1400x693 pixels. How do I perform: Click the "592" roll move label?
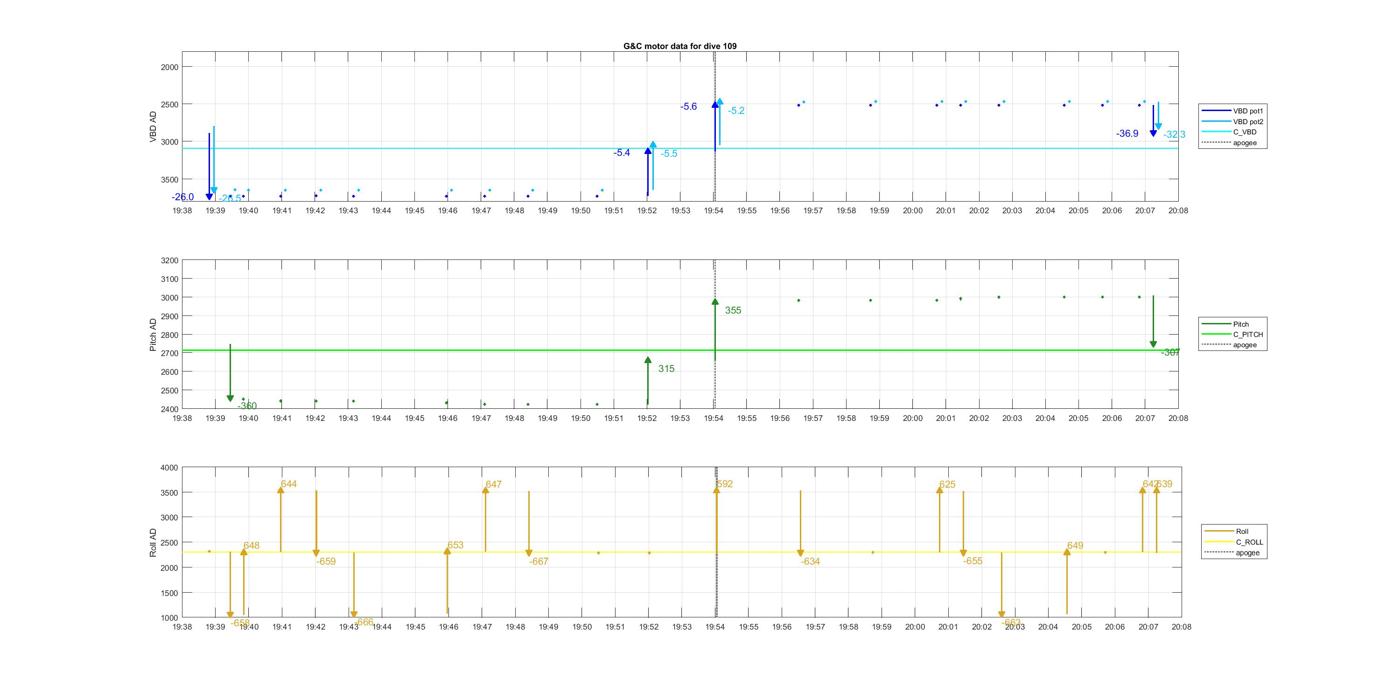pos(725,485)
